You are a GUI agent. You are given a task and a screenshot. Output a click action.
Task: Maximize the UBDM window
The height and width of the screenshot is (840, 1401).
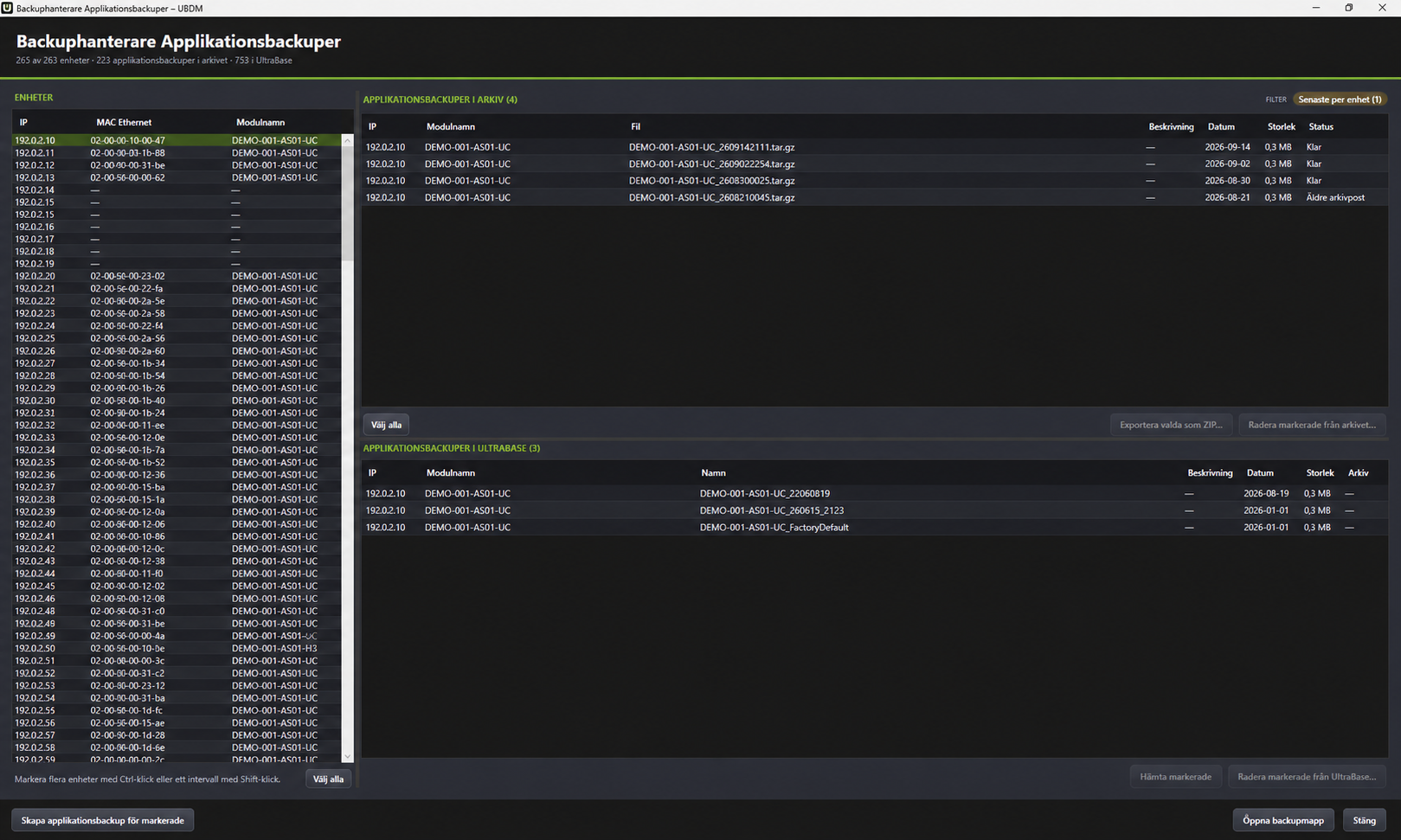(x=1348, y=8)
